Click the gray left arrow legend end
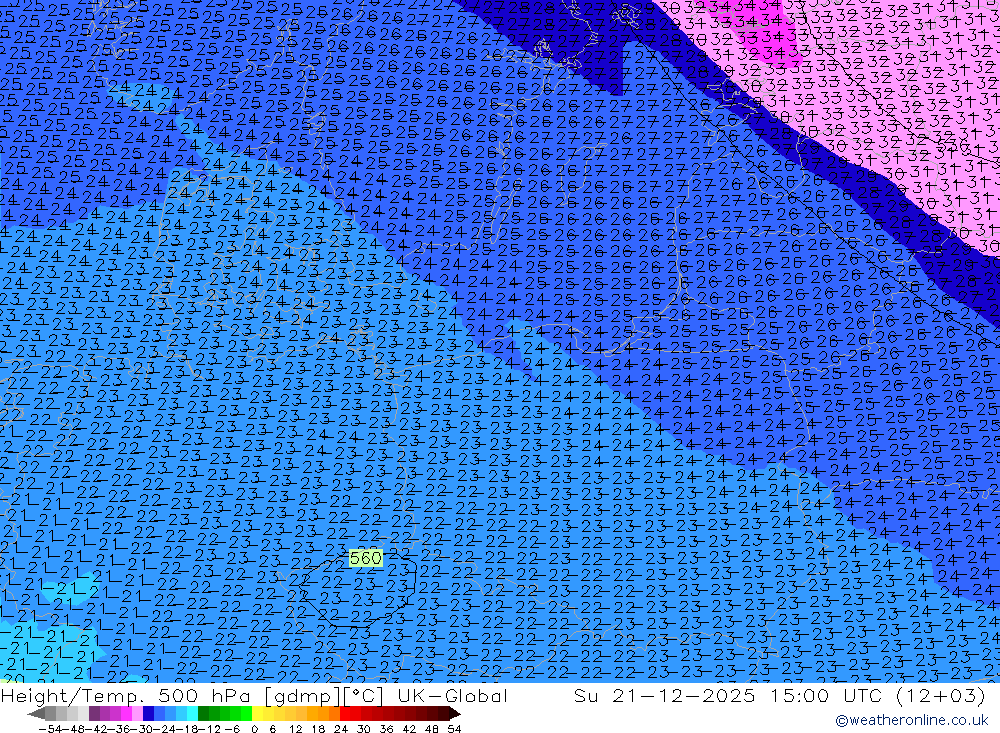1000x733 pixels. (36, 714)
